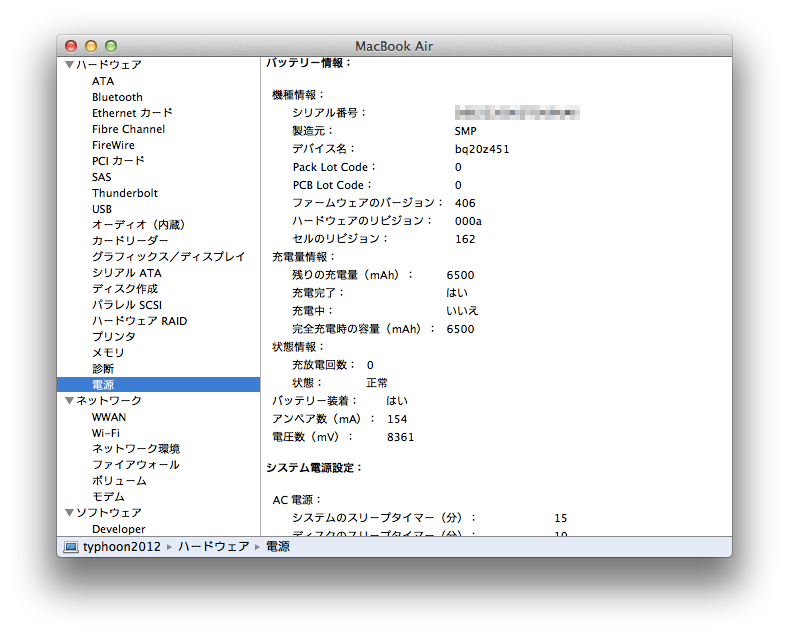Click the バッテリー情報 heading

[x=308, y=63]
